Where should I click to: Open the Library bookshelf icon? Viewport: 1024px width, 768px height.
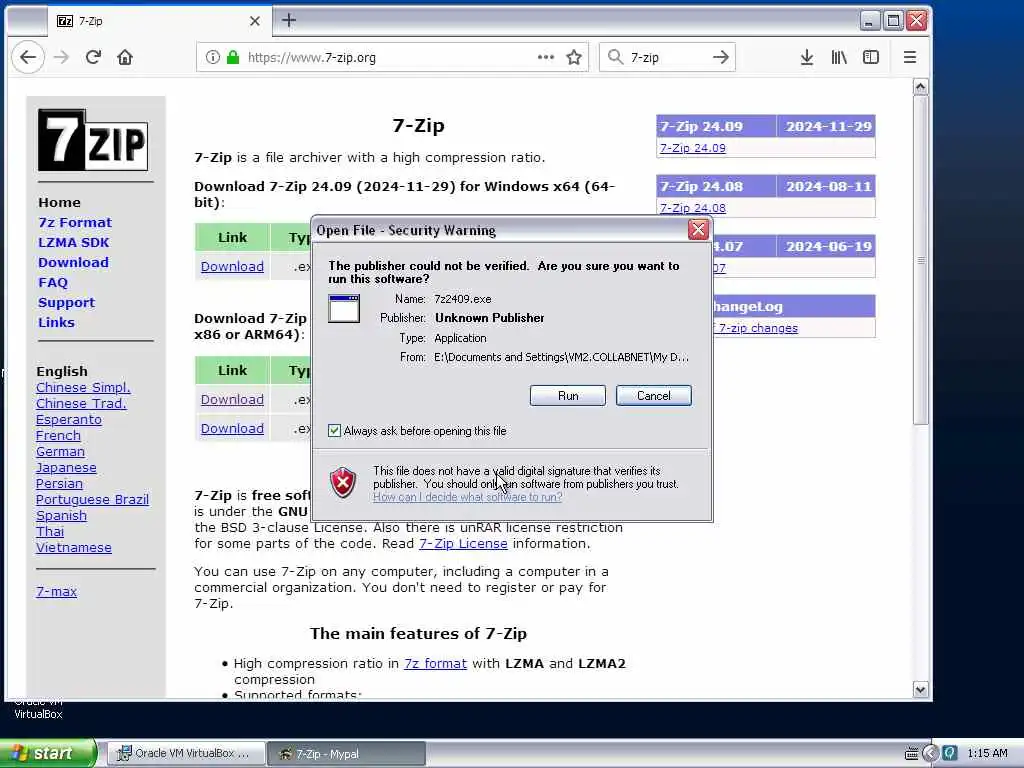839,57
